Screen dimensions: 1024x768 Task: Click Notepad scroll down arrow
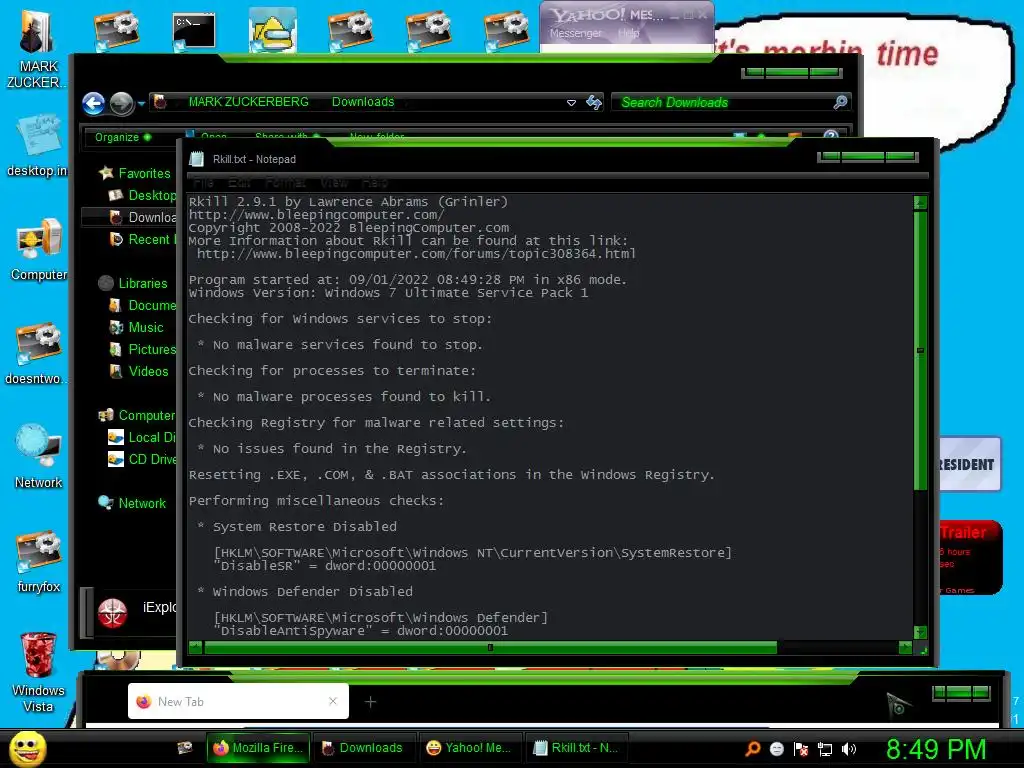click(x=920, y=632)
